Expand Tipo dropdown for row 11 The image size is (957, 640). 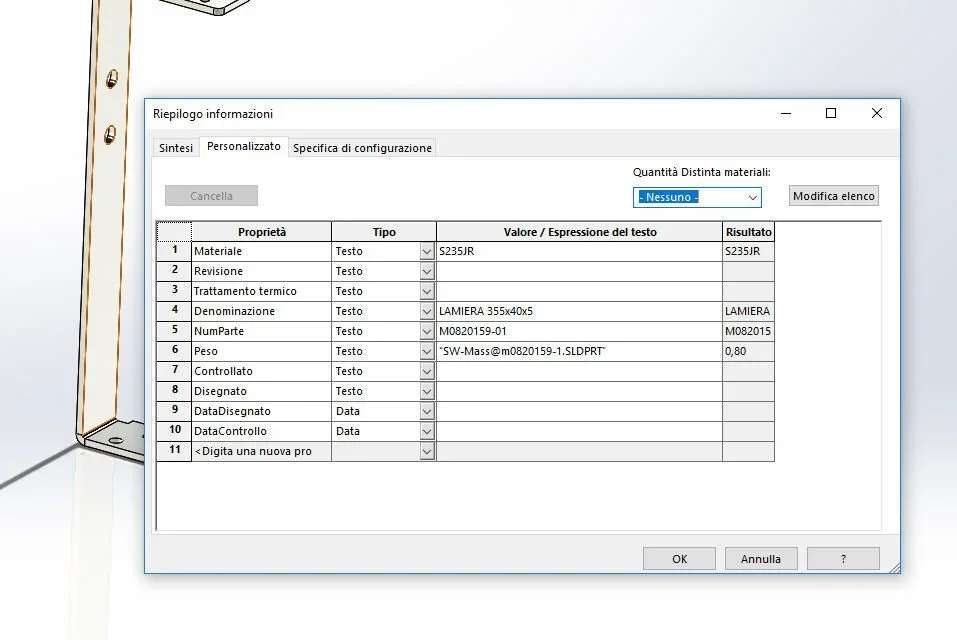click(x=427, y=451)
